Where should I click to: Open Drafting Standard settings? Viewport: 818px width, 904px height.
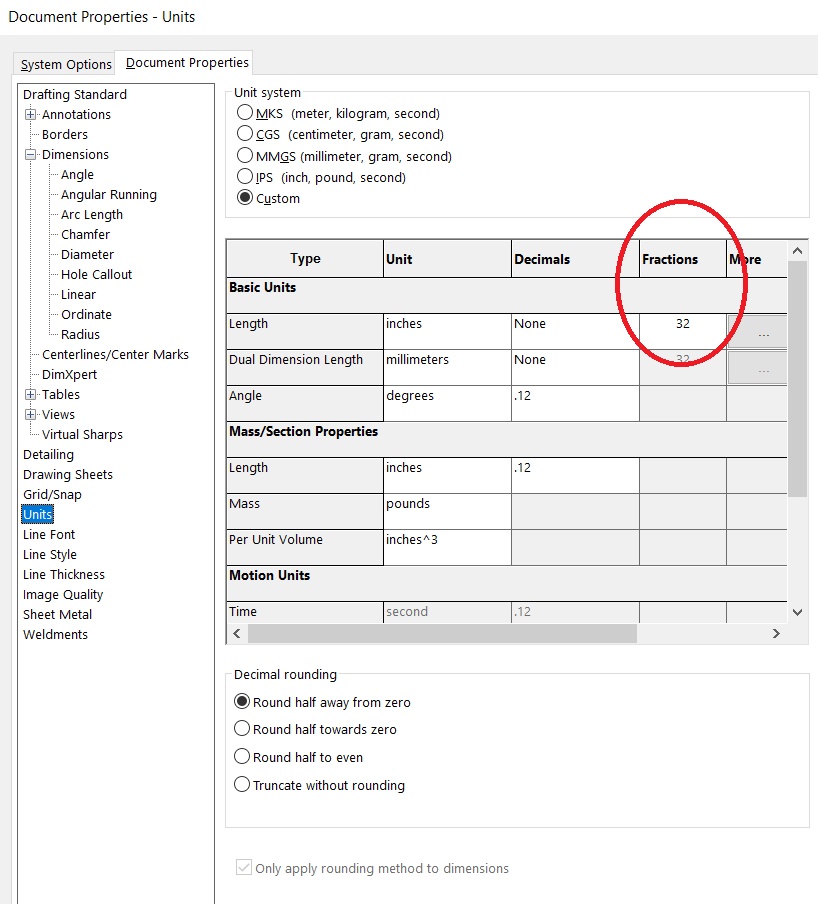[75, 95]
